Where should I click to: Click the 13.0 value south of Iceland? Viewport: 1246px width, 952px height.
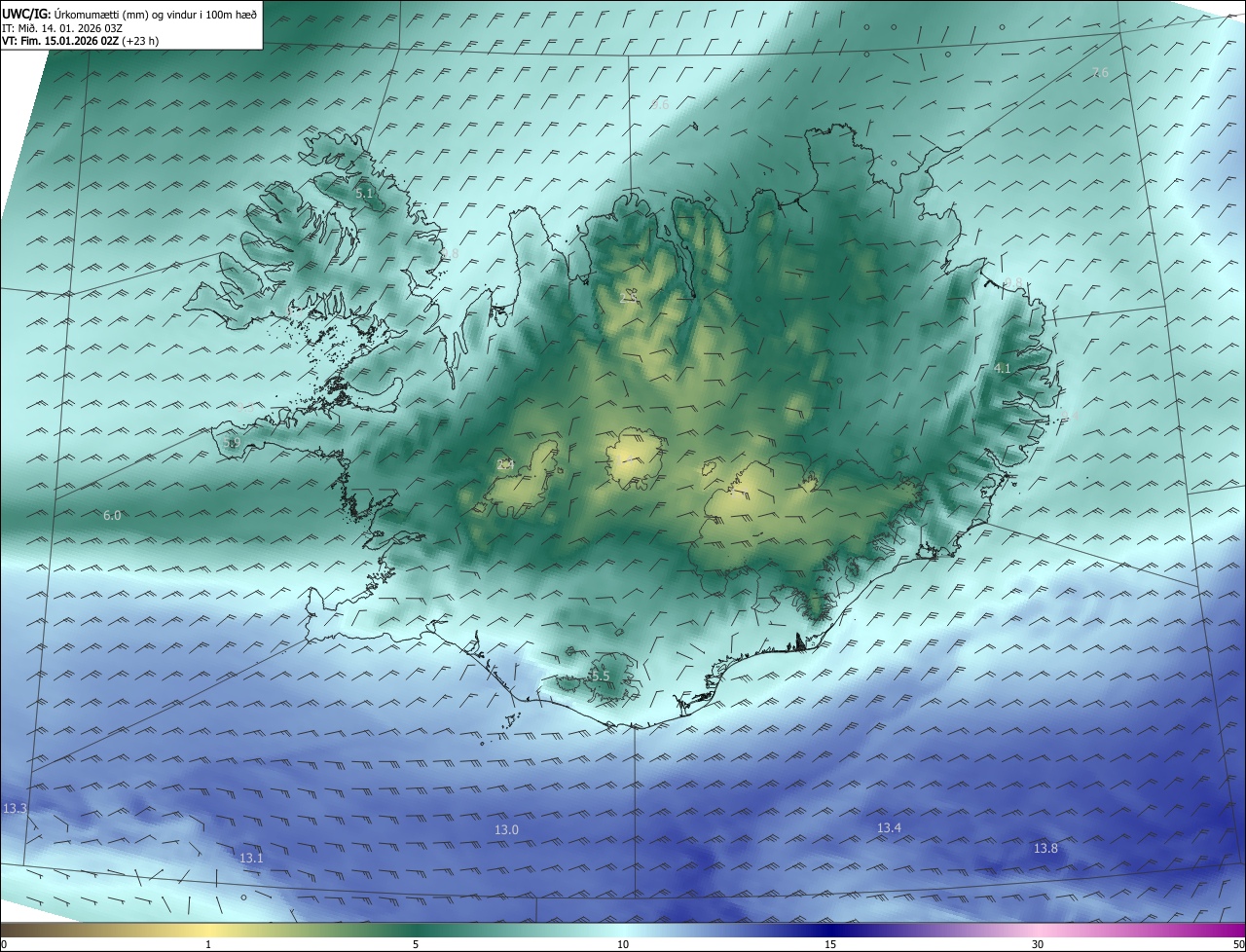tap(506, 829)
